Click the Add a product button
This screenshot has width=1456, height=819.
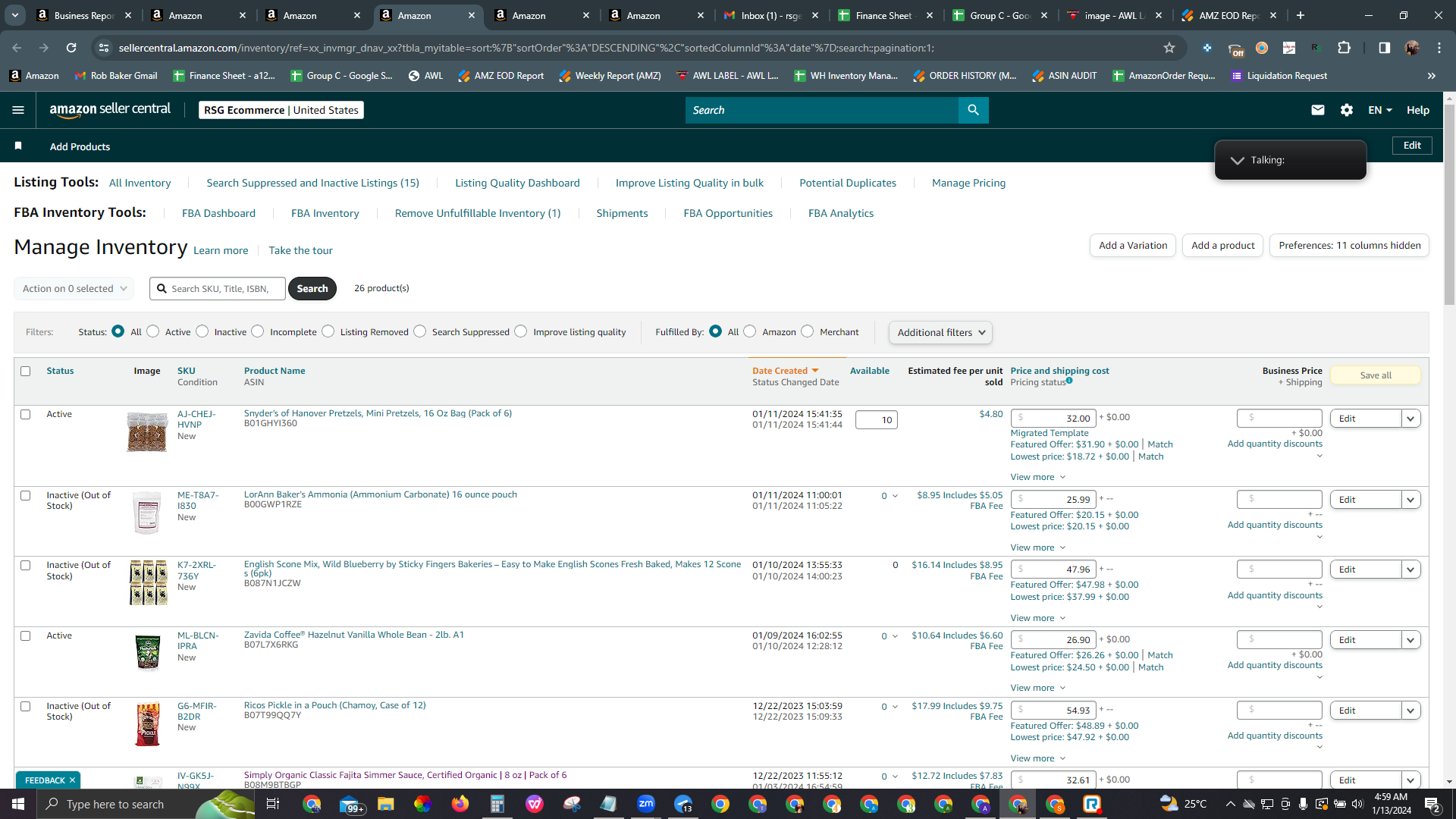click(1222, 245)
